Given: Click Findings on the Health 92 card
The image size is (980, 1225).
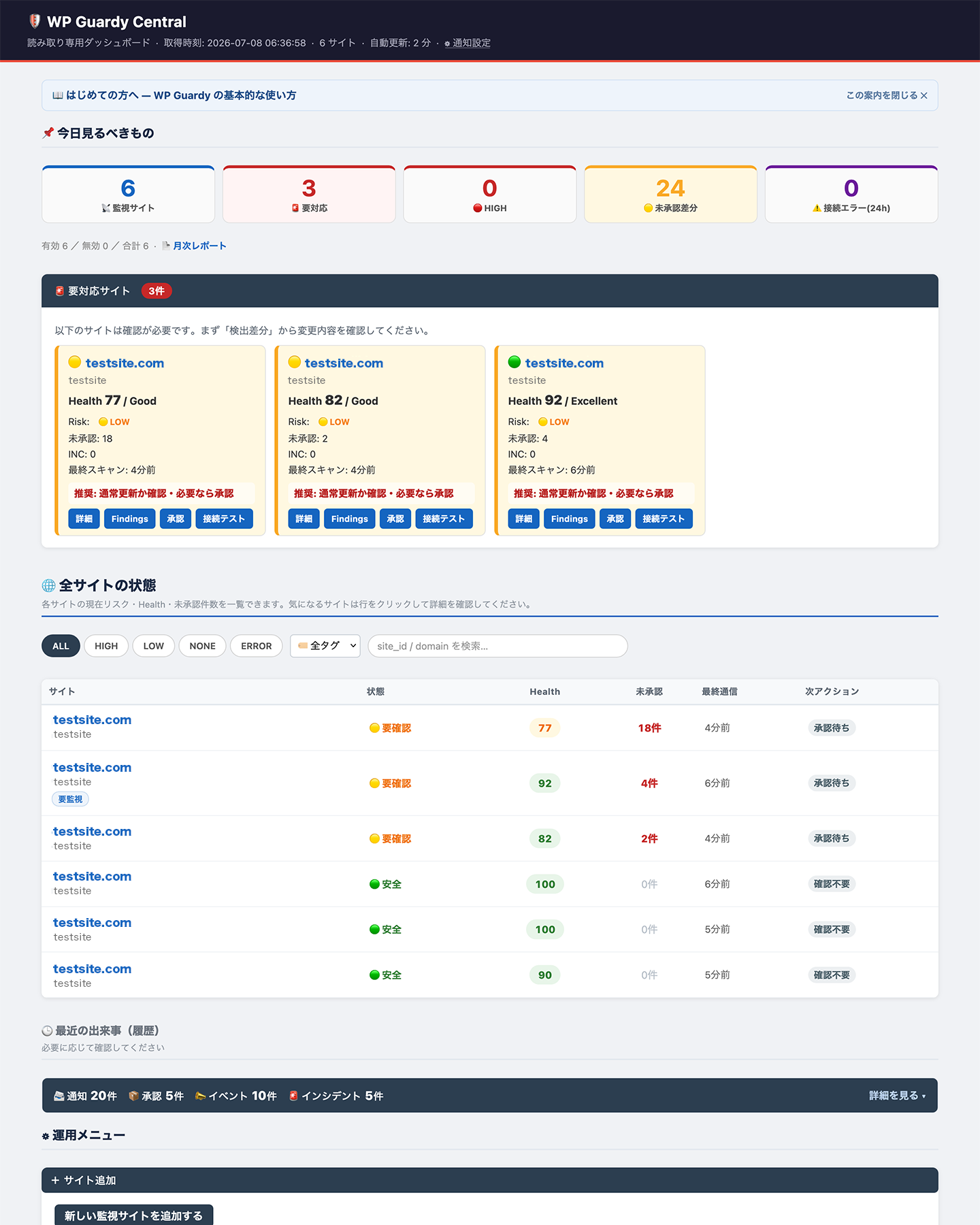Looking at the screenshot, I should tap(569, 519).
